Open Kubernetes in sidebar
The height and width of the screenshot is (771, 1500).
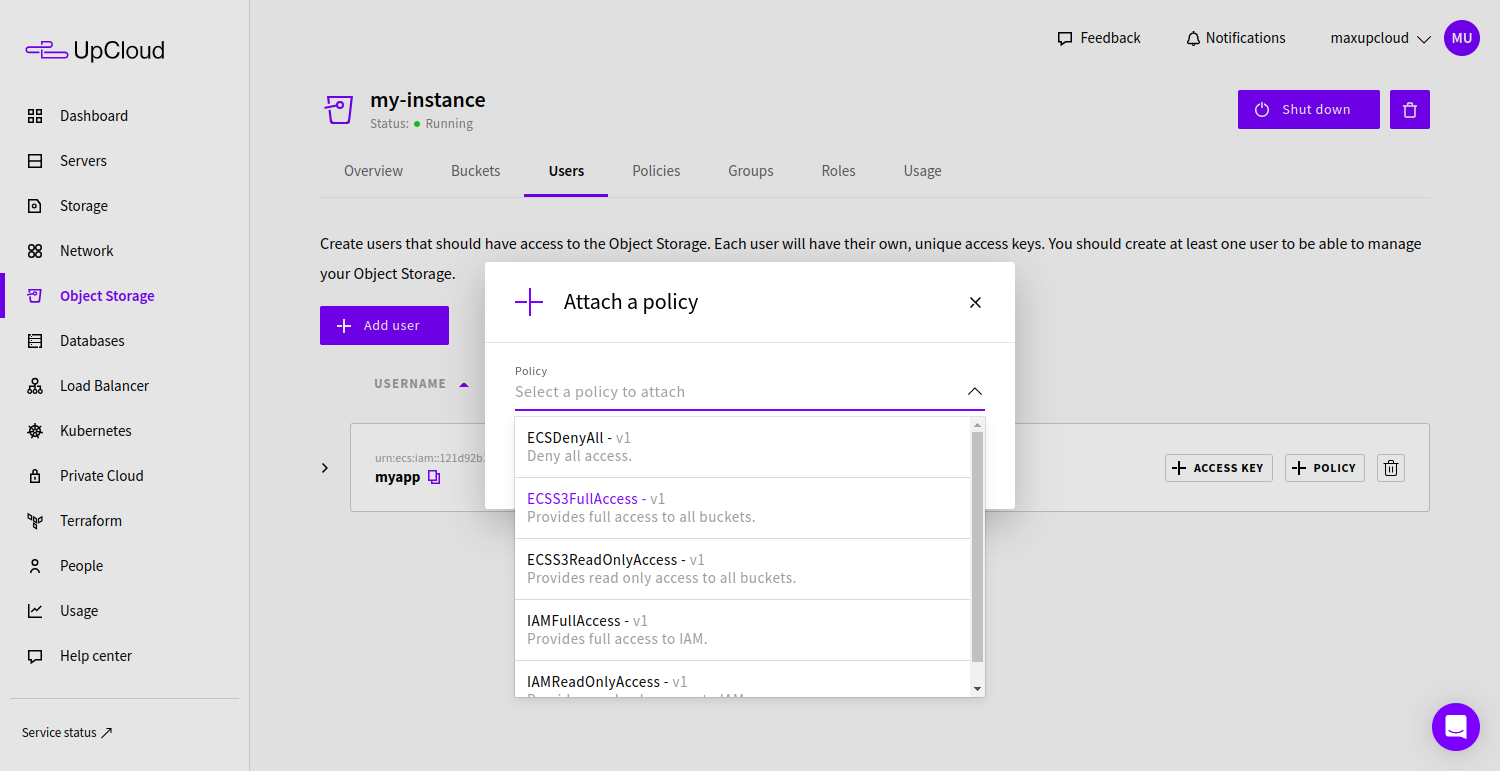(95, 431)
